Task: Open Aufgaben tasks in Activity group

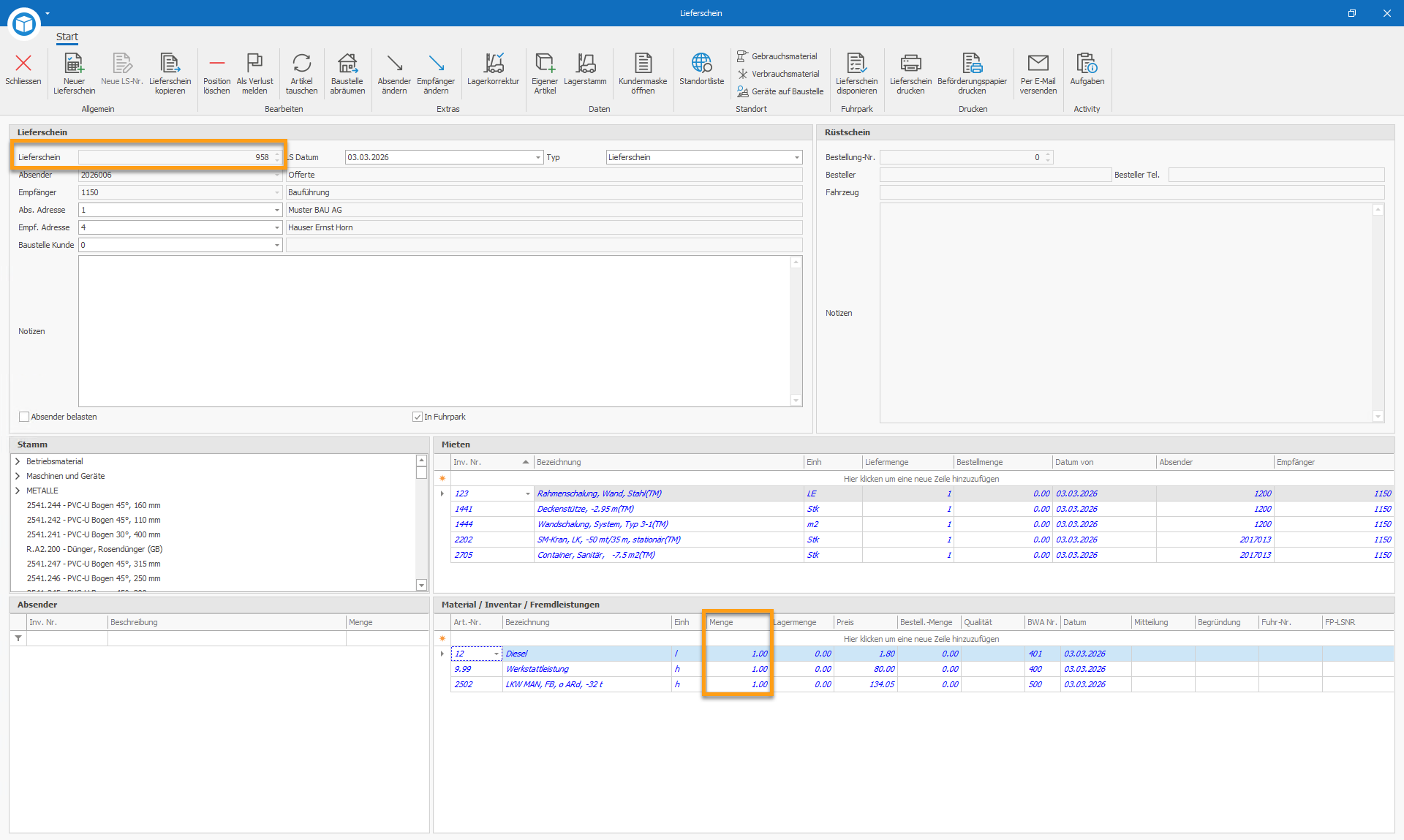Action: click(x=1087, y=71)
